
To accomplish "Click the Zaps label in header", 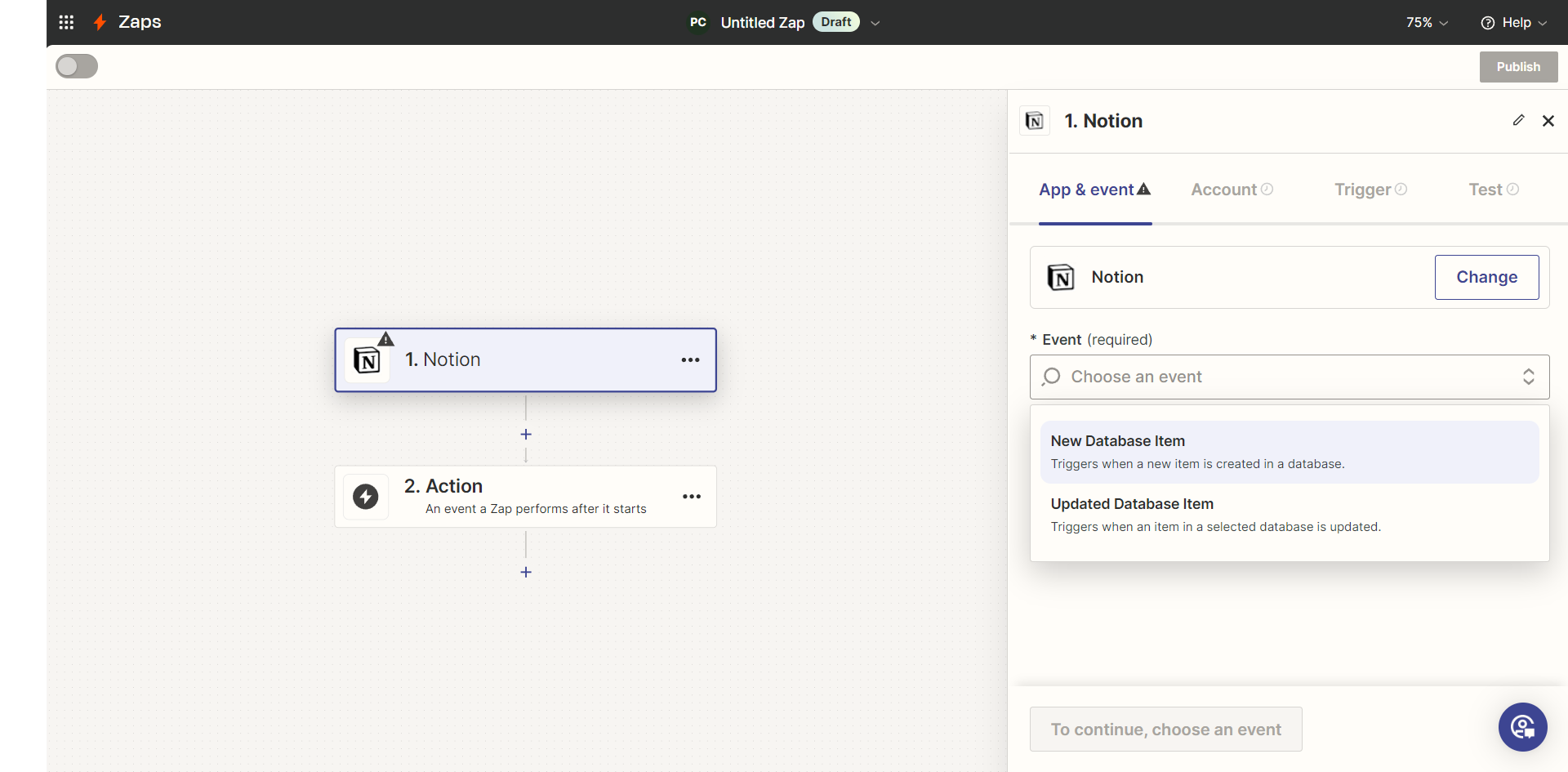I will click(140, 22).
